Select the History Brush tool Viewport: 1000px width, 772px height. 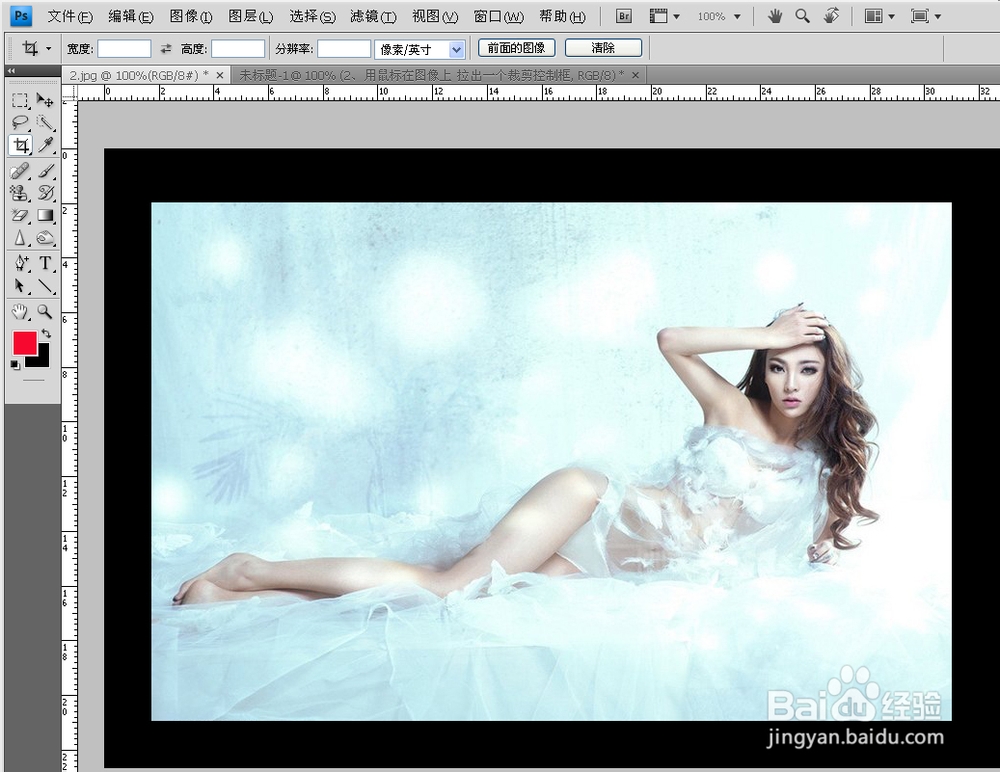pyautogui.click(x=45, y=193)
